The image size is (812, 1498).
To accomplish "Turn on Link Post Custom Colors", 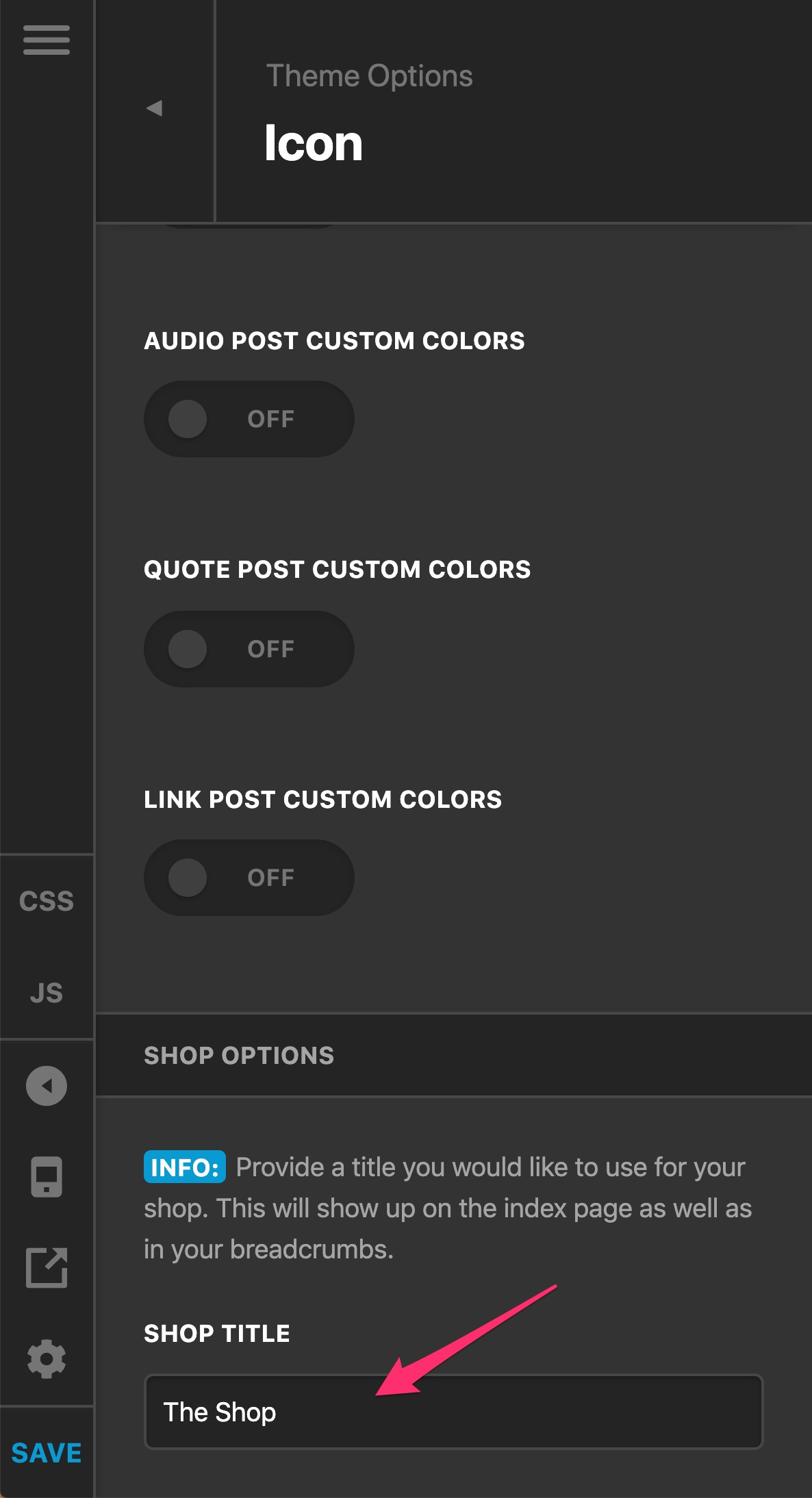I will 249,878.
